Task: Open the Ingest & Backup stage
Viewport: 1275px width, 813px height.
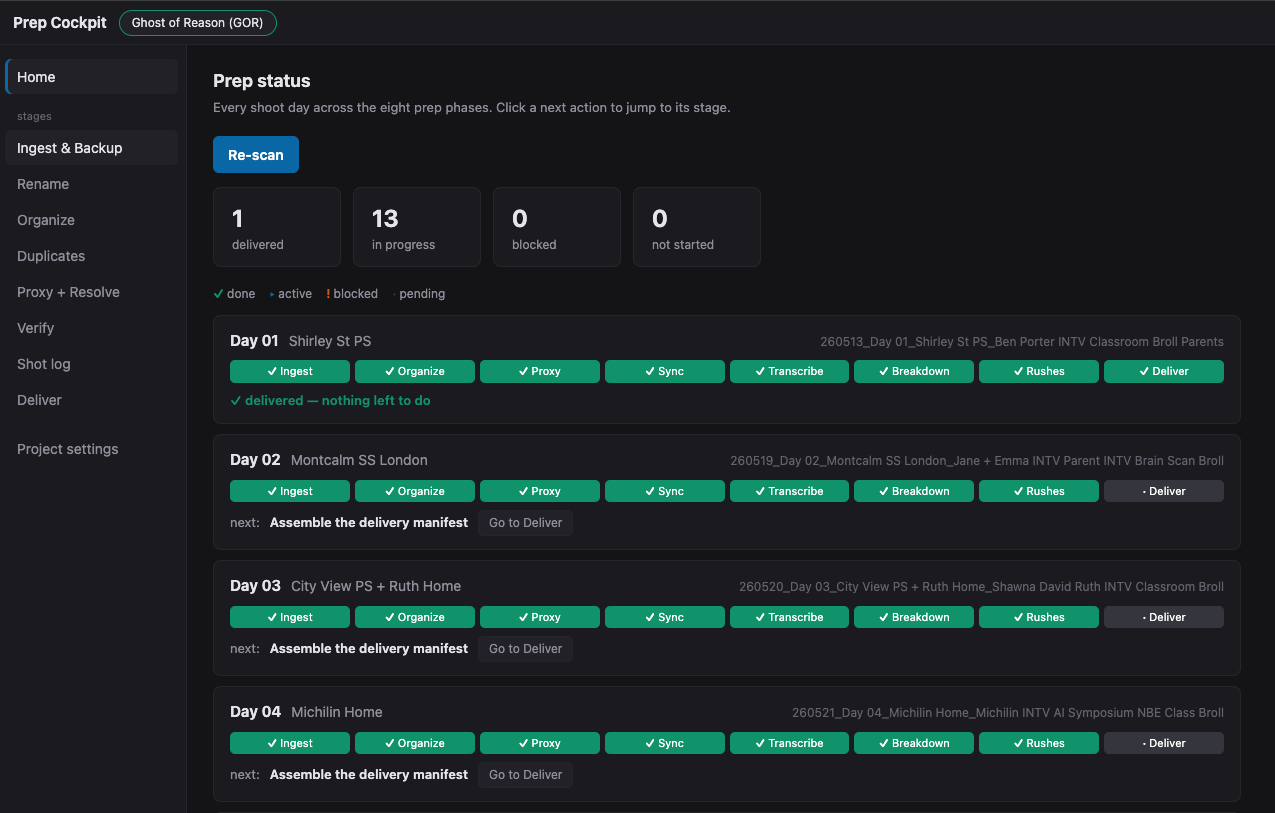Action: pyautogui.click(x=91, y=148)
